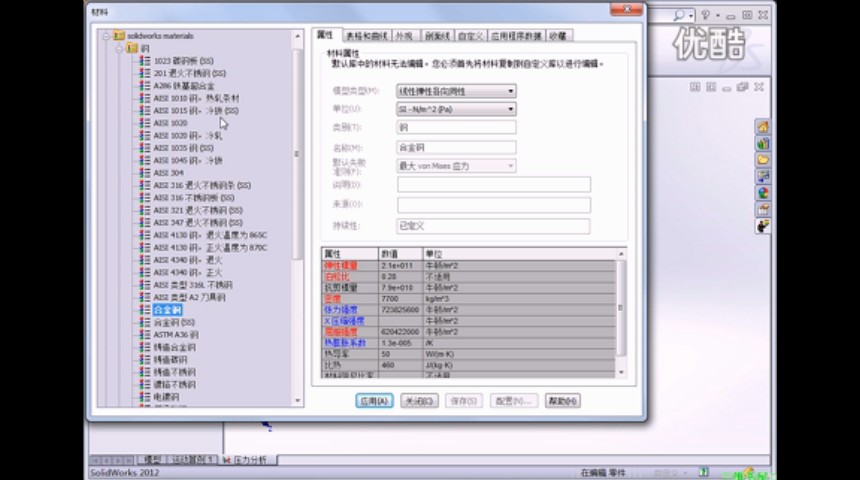860x480 pixels.
Task: Click the 弹性模量 elastic modulus value 2.1e+011
Action: coord(400,266)
